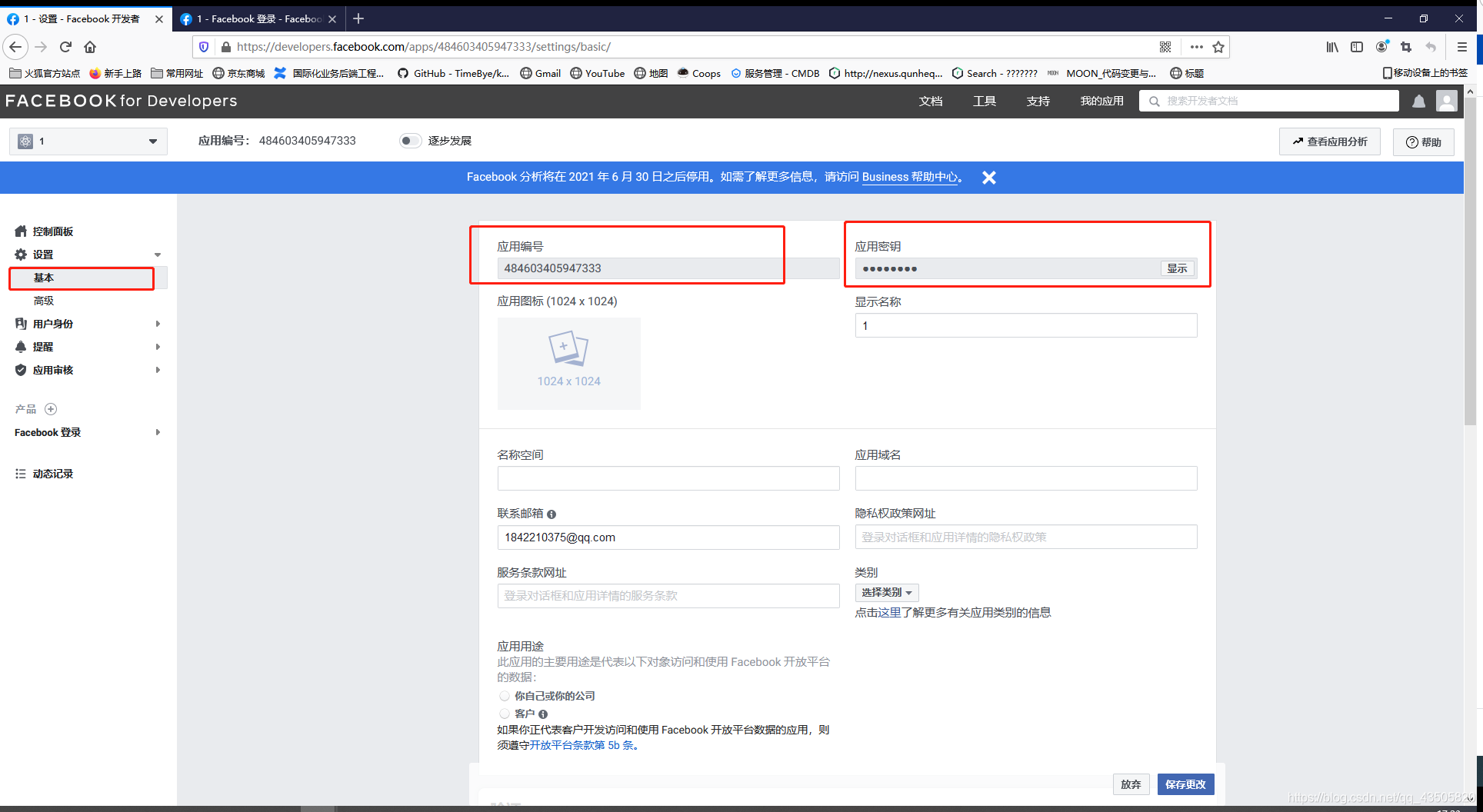Click 查看应用分析 button

coord(1330,141)
